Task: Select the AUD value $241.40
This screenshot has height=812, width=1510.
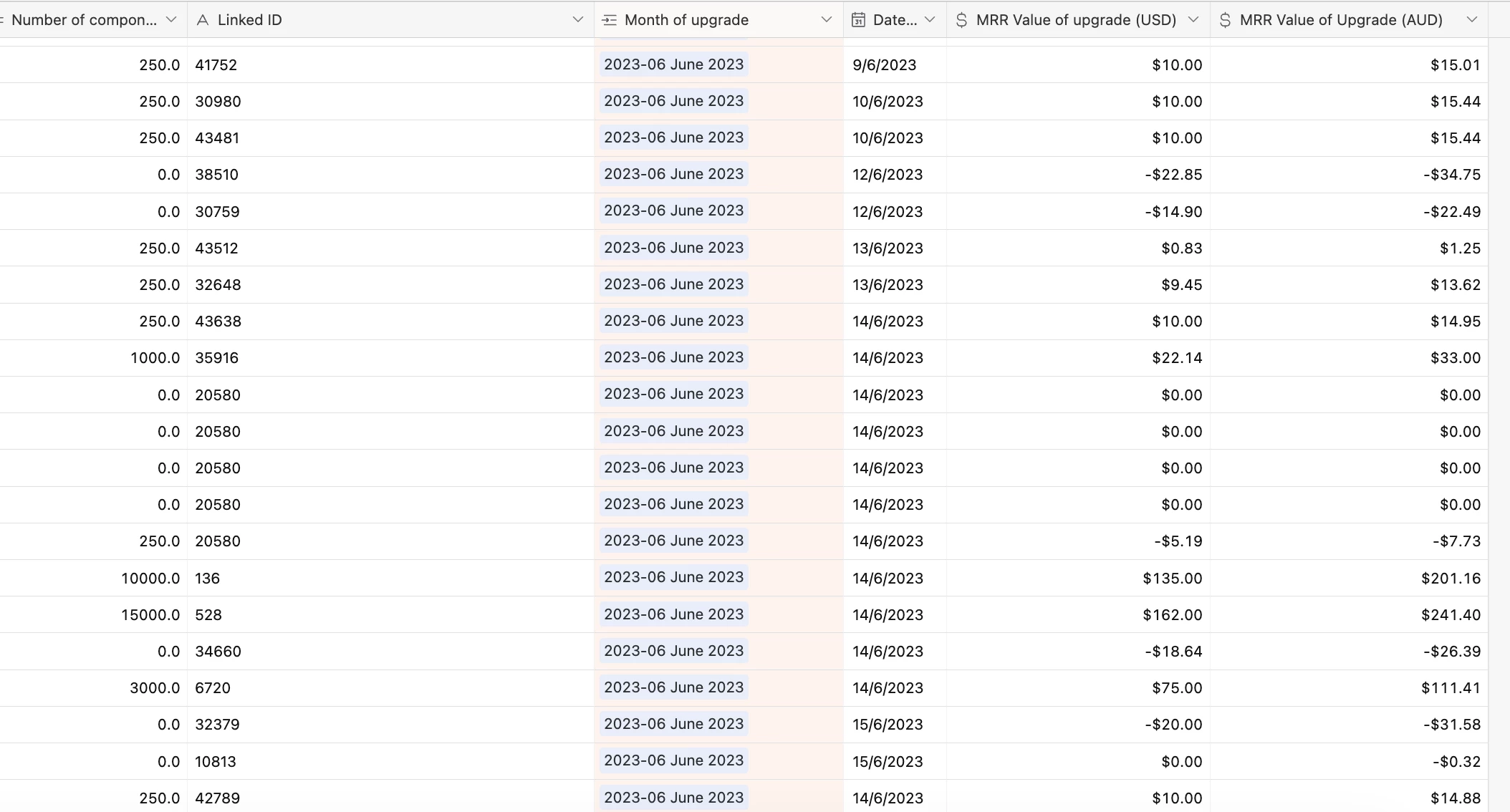Action: [1451, 615]
